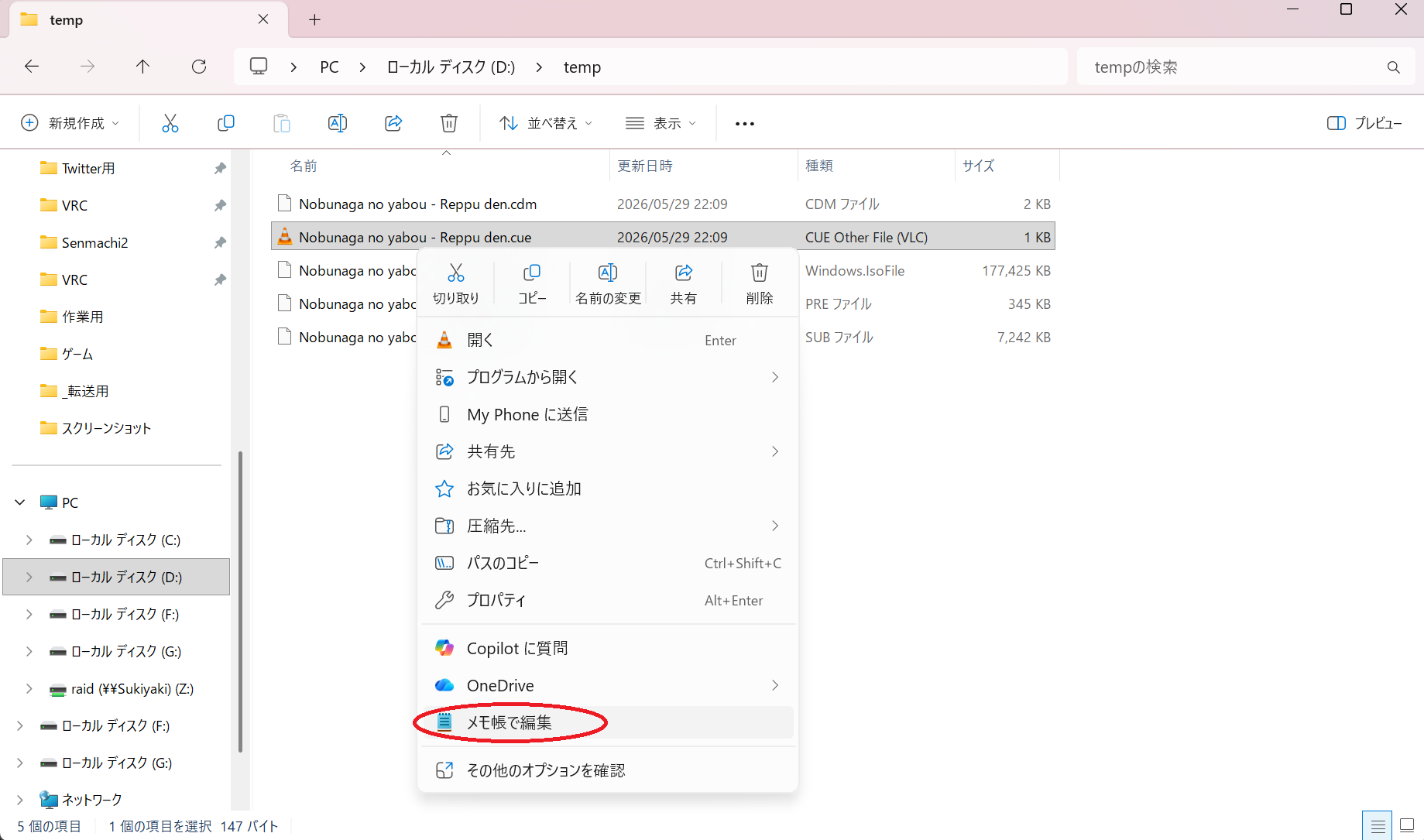Click the Copy icon in the toolbar
This screenshot has width=1424, height=840.
pyautogui.click(x=226, y=123)
